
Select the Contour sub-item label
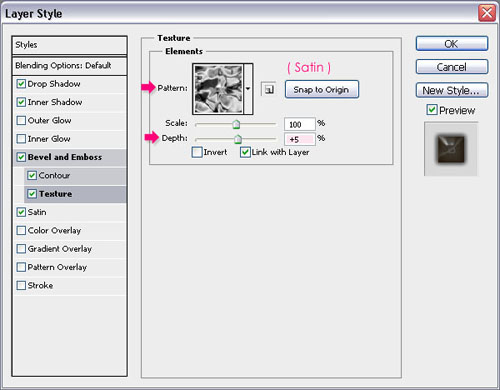(x=54, y=175)
